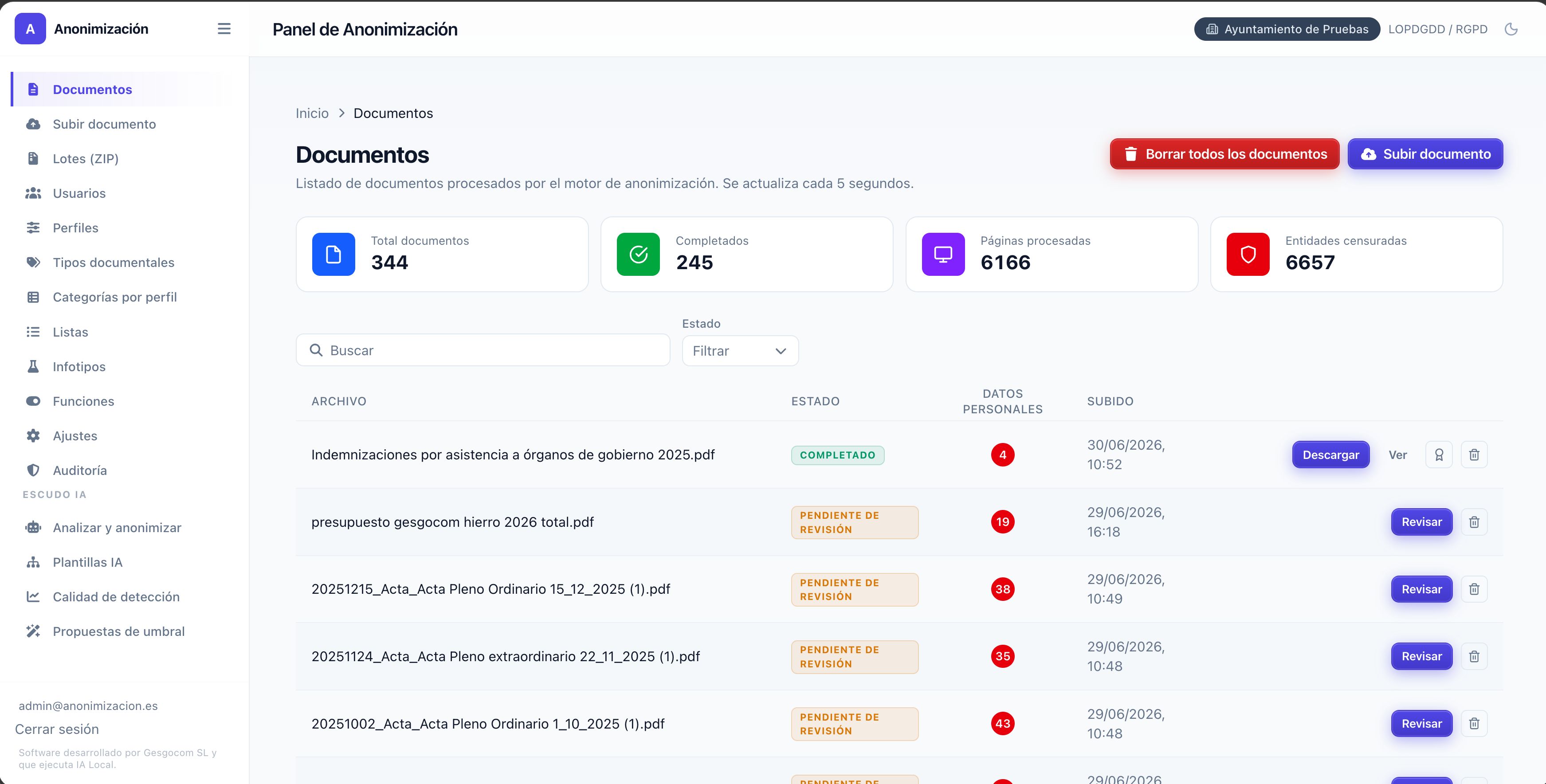The width and height of the screenshot is (1546, 784).
Task: Click the tags icon beside Tipos documentales
Action: point(33,263)
